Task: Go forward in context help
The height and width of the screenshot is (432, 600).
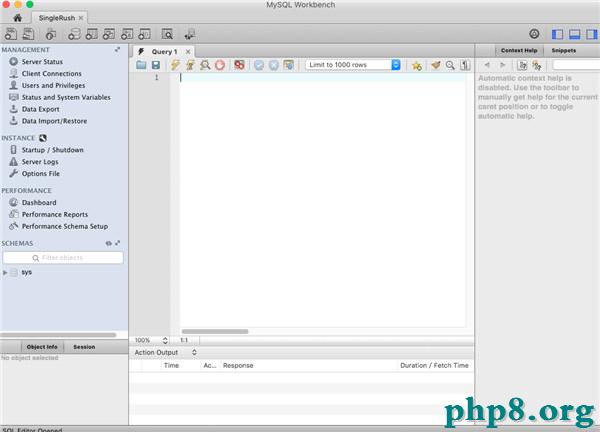Action: coord(503,65)
